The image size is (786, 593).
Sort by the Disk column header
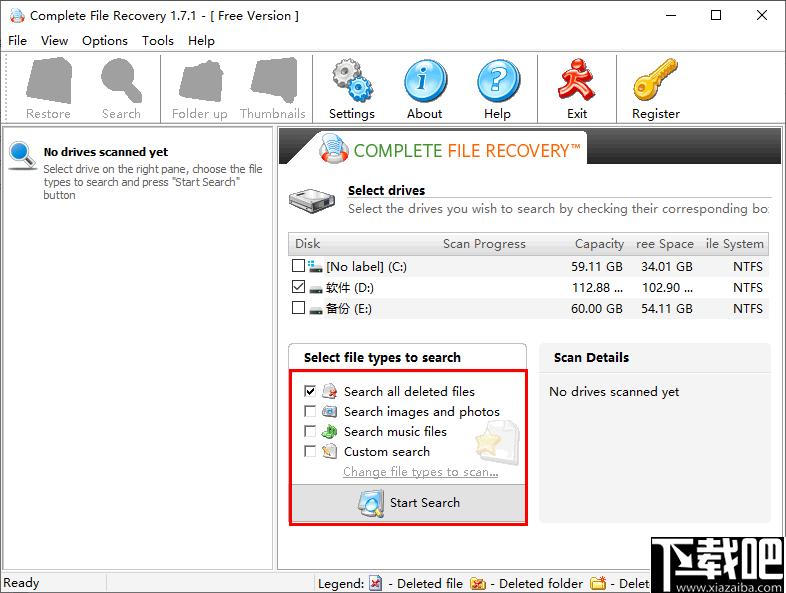(307, 244)
